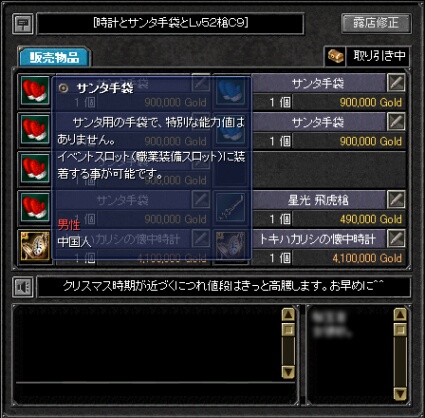
Task: Edit the 星光 飛虎槍 listing pencil icon
Action: 396,199
